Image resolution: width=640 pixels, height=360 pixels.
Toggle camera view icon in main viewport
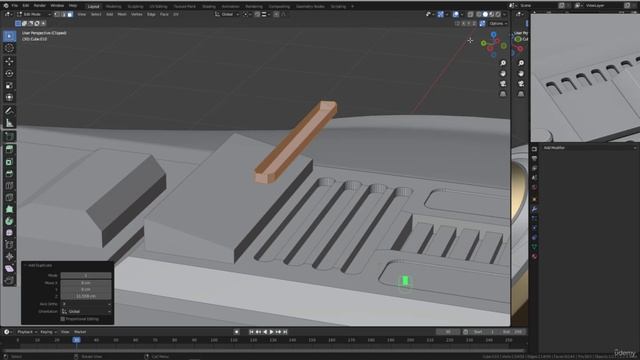tap(503, 84)
